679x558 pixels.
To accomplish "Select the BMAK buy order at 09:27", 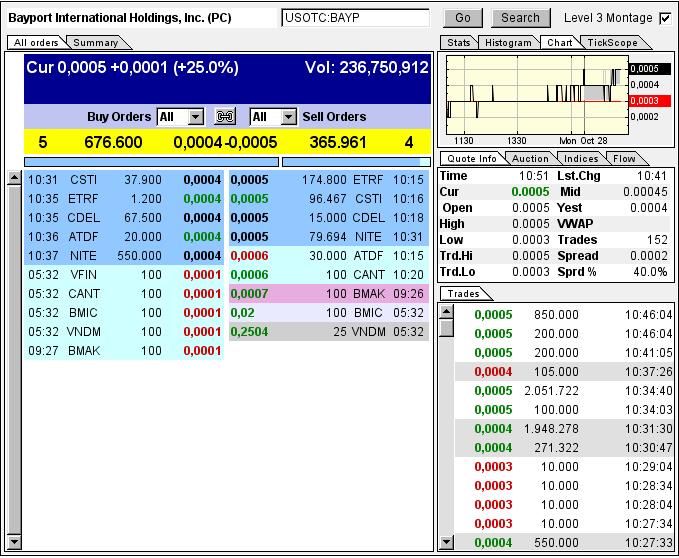I will (124, 351).
